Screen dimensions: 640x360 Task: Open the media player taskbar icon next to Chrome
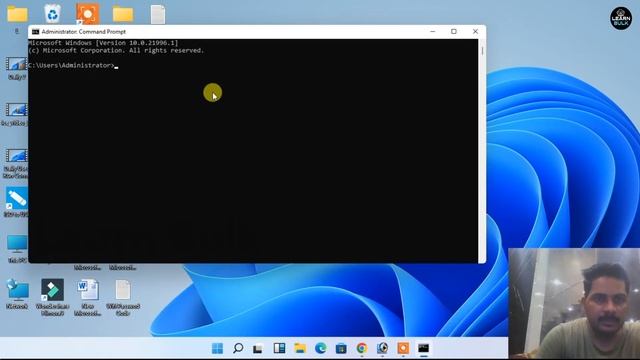click(382, 348)
